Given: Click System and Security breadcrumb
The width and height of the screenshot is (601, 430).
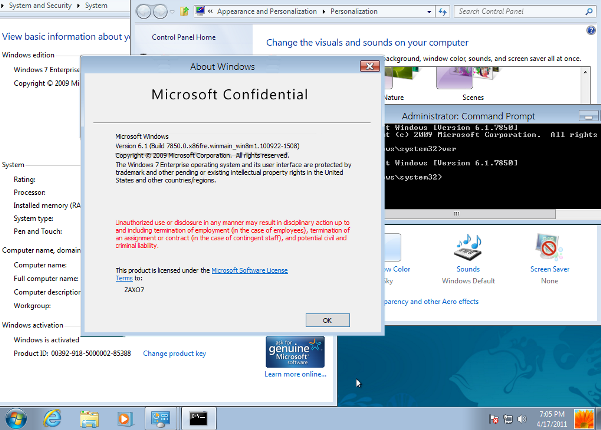Looking at the screenshot, I should click(40, 5).
